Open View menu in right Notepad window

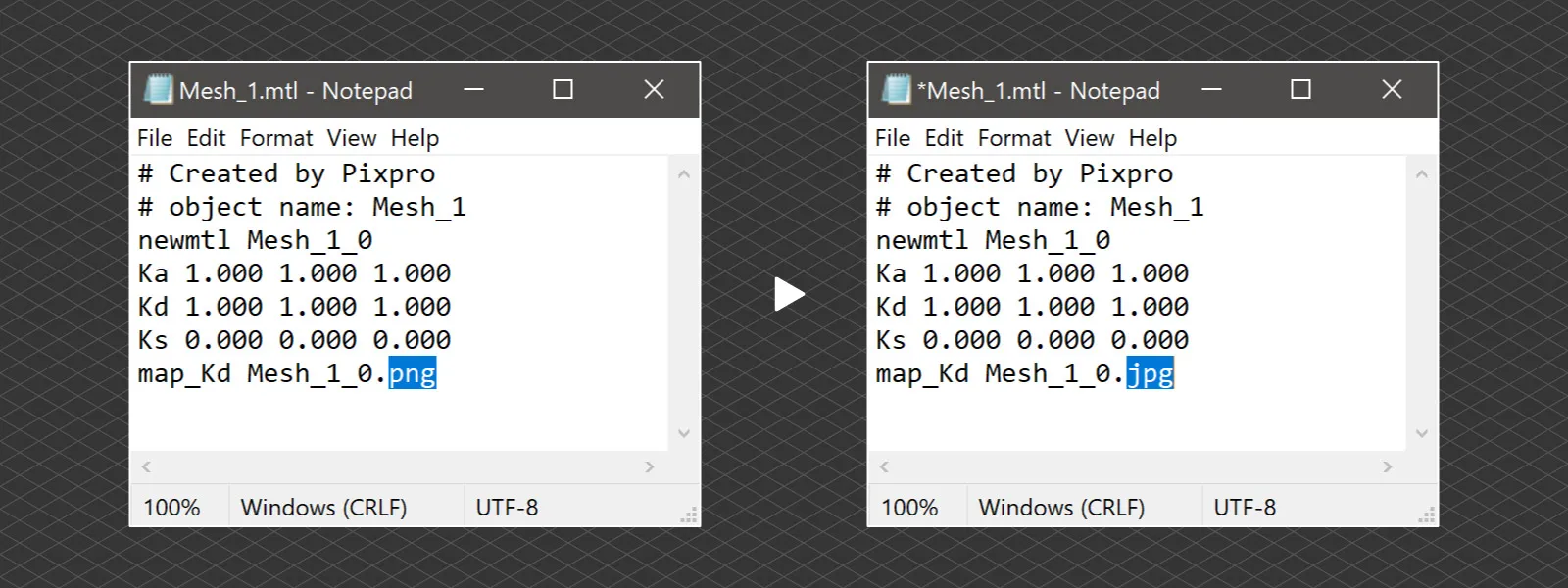point(1090,138)
